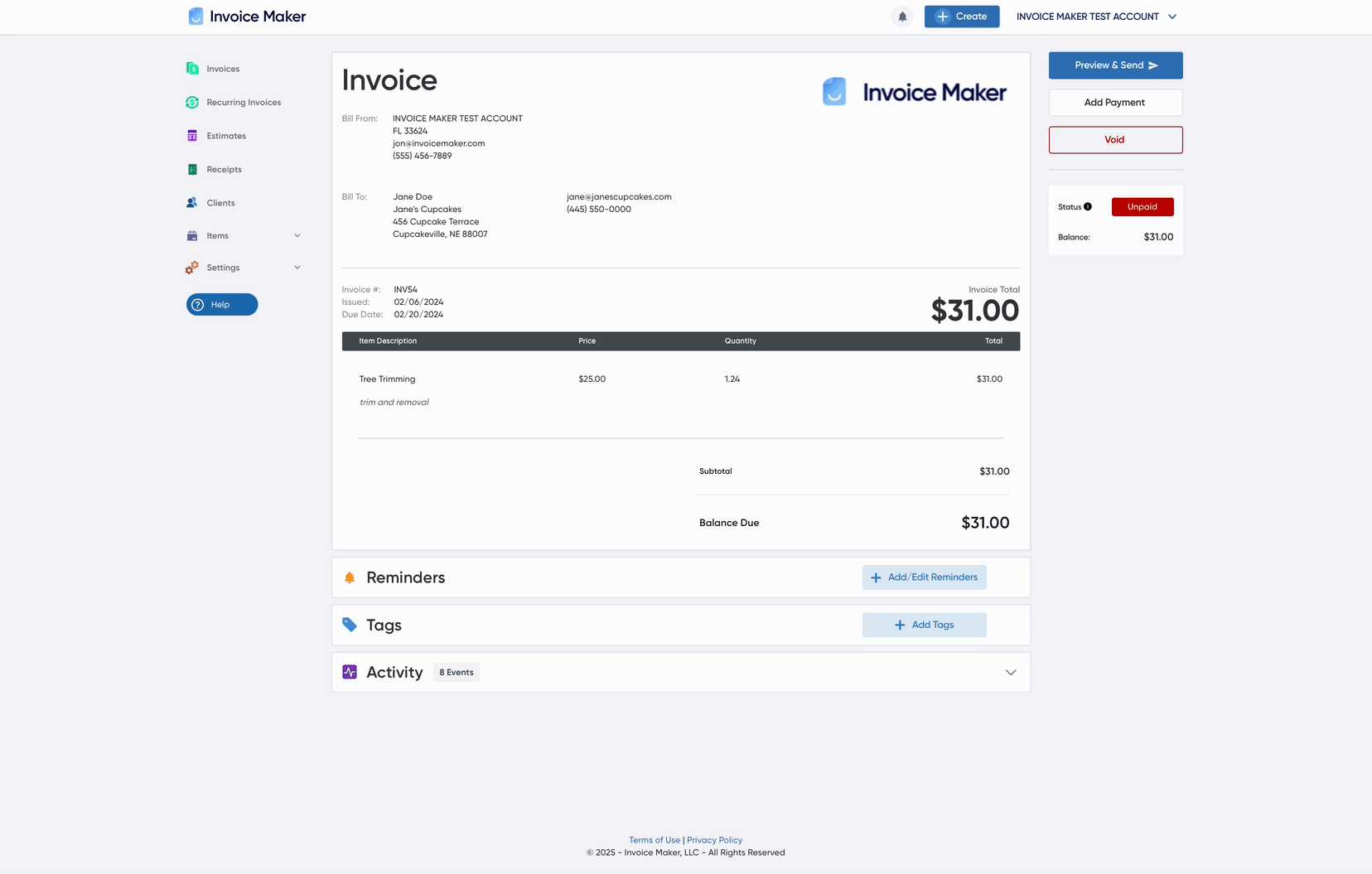
Task: Expand the Settings submenu chevron
Action: [297, 268]
